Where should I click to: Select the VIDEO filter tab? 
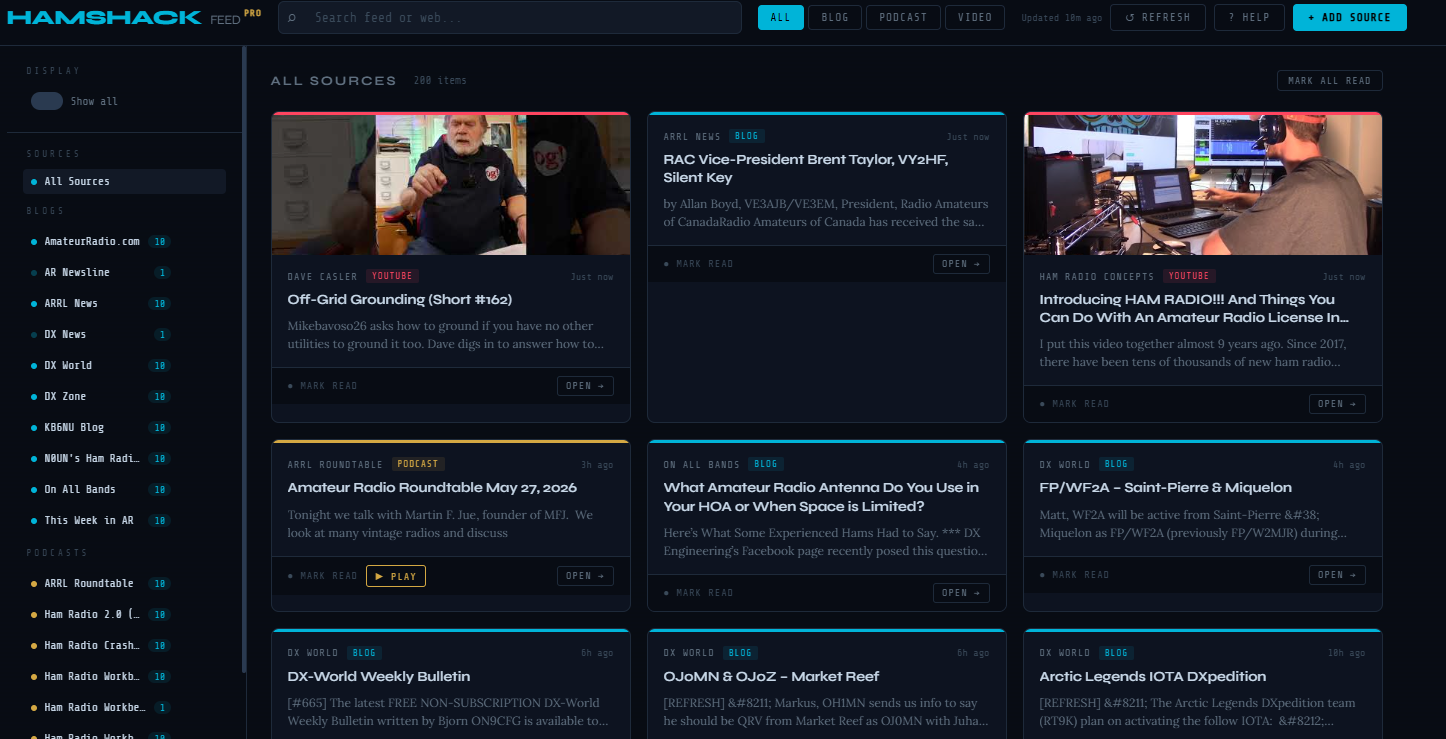(x=975, y=17)
